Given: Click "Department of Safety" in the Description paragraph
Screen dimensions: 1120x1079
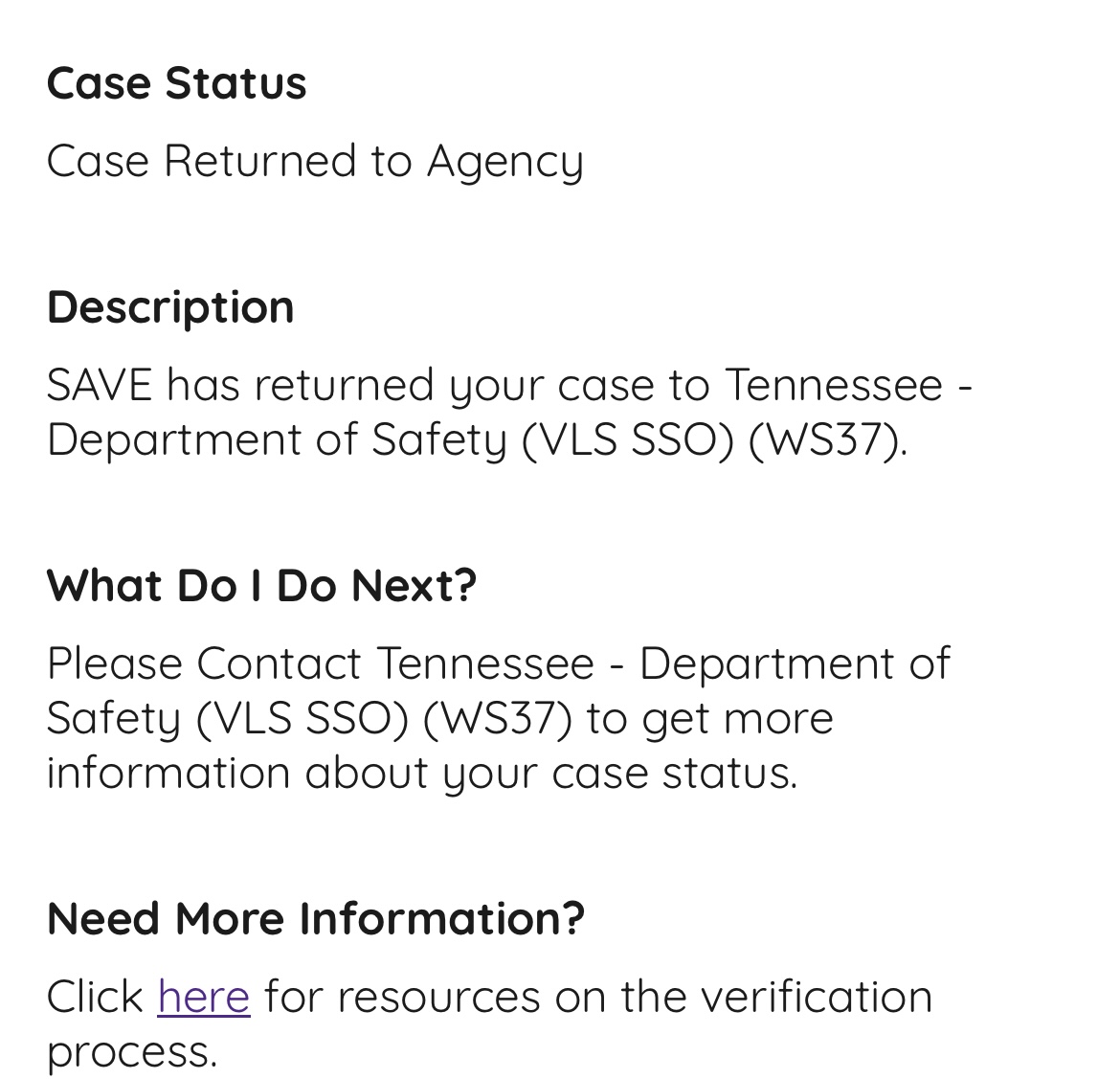Looking at the screenshot, I should point(276,440).
